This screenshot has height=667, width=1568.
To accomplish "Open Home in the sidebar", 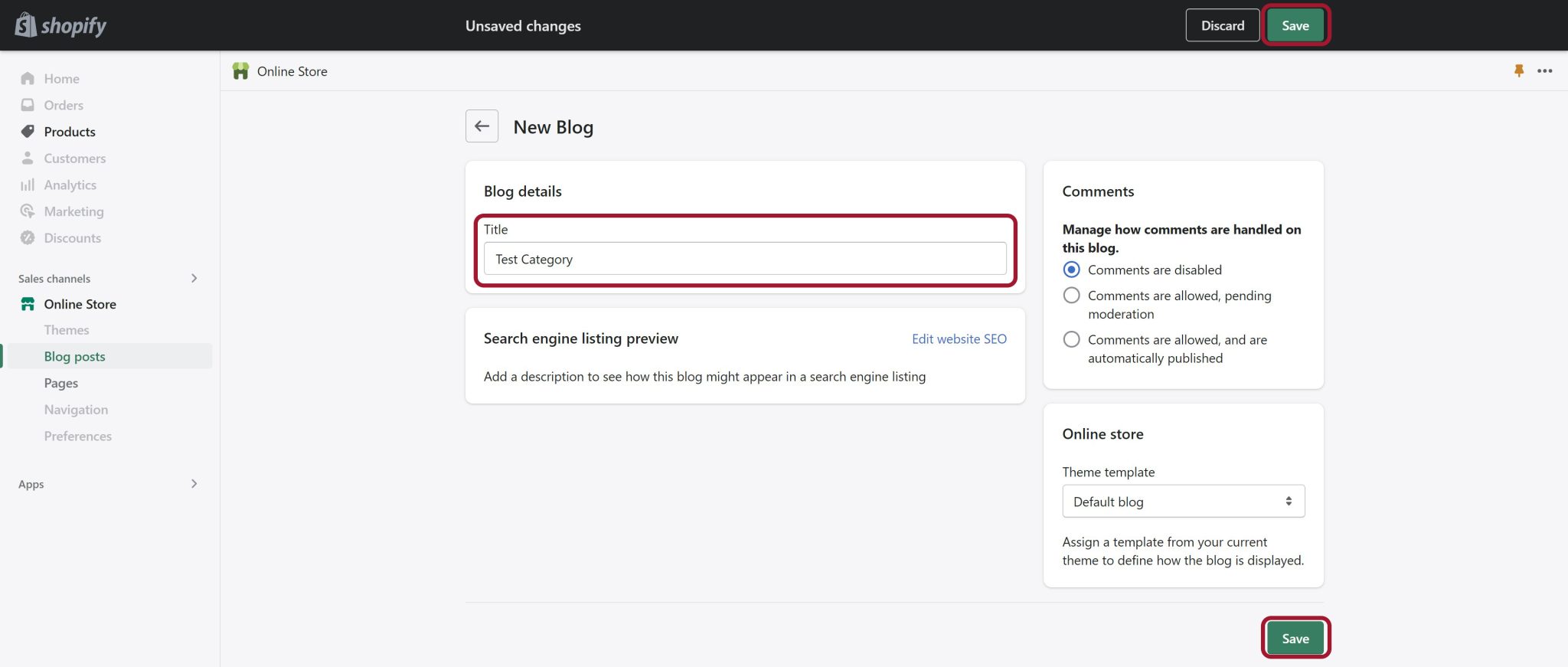I will coord(61,78).
